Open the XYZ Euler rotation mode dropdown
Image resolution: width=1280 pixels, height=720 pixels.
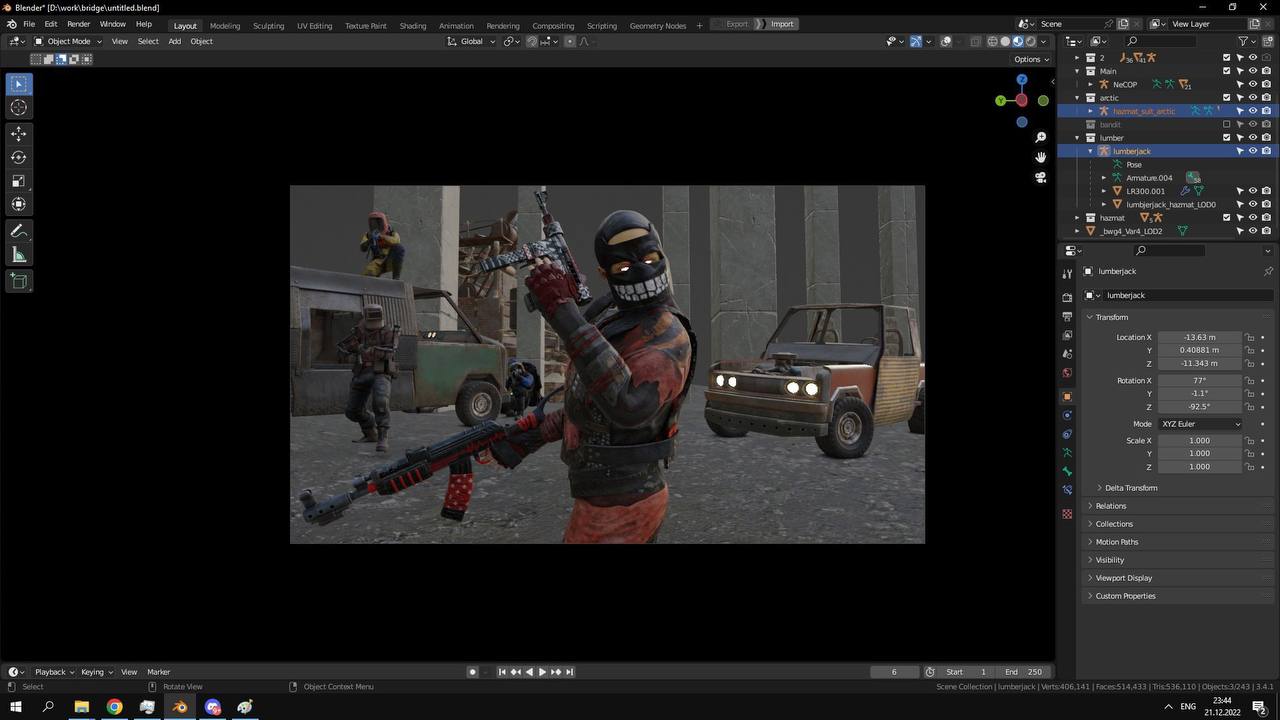pyautogui.click(x=1200, y=424)
